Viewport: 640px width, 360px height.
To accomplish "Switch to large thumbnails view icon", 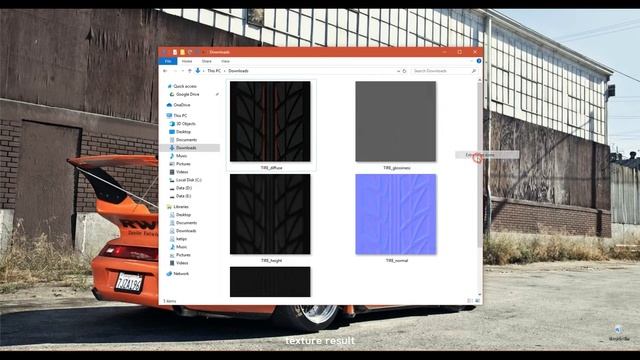I will [478, 301].
